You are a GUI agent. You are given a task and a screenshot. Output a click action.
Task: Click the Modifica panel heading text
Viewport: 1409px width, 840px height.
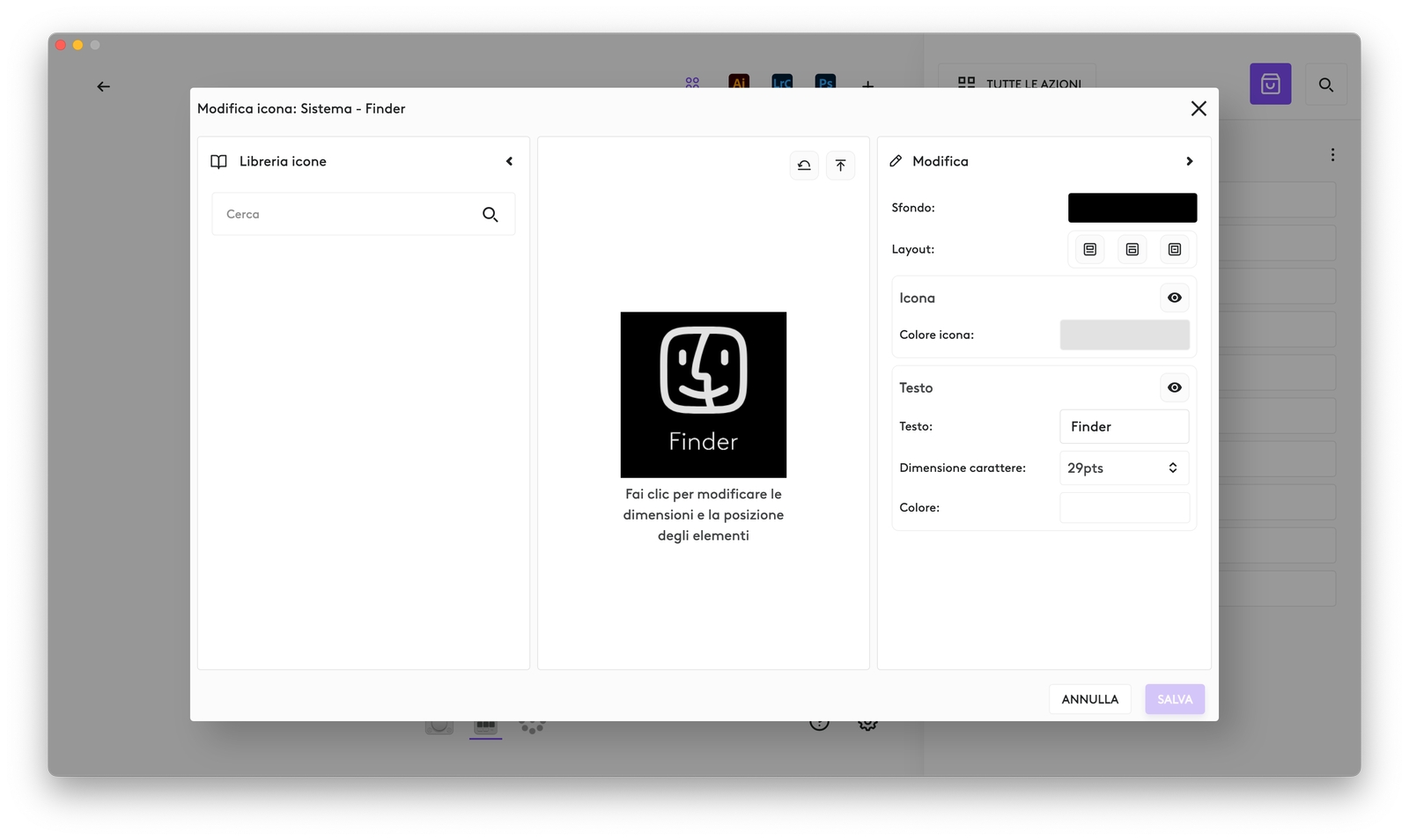941,161
